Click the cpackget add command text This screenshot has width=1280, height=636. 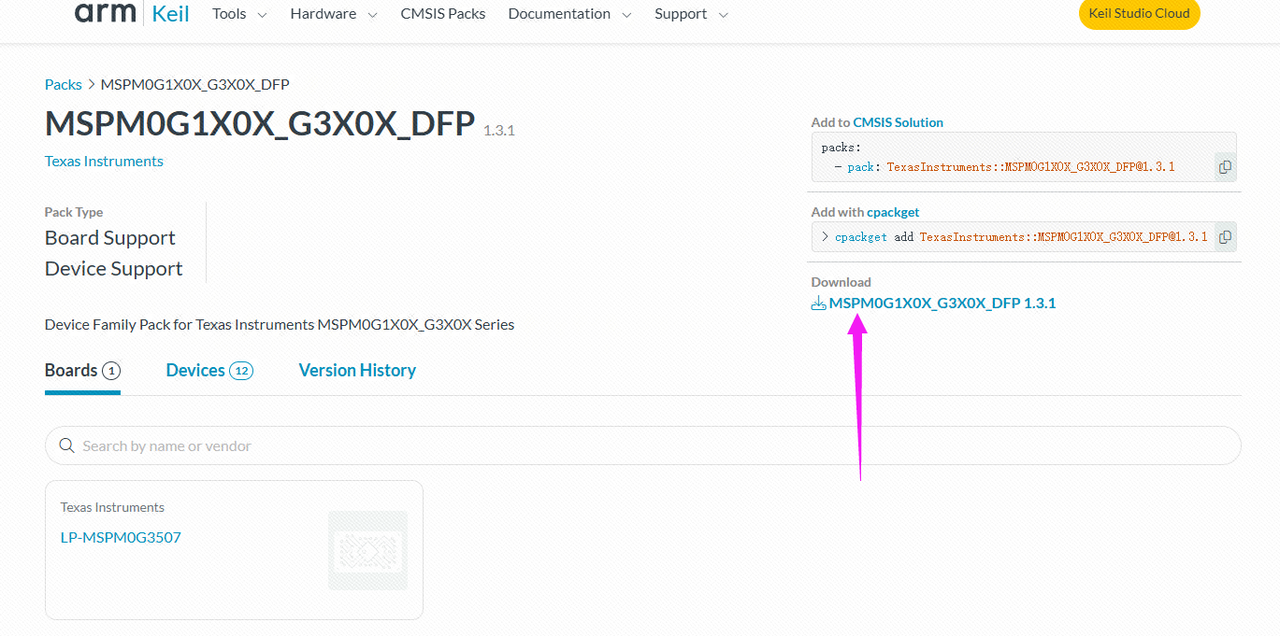pos(1021,237)
